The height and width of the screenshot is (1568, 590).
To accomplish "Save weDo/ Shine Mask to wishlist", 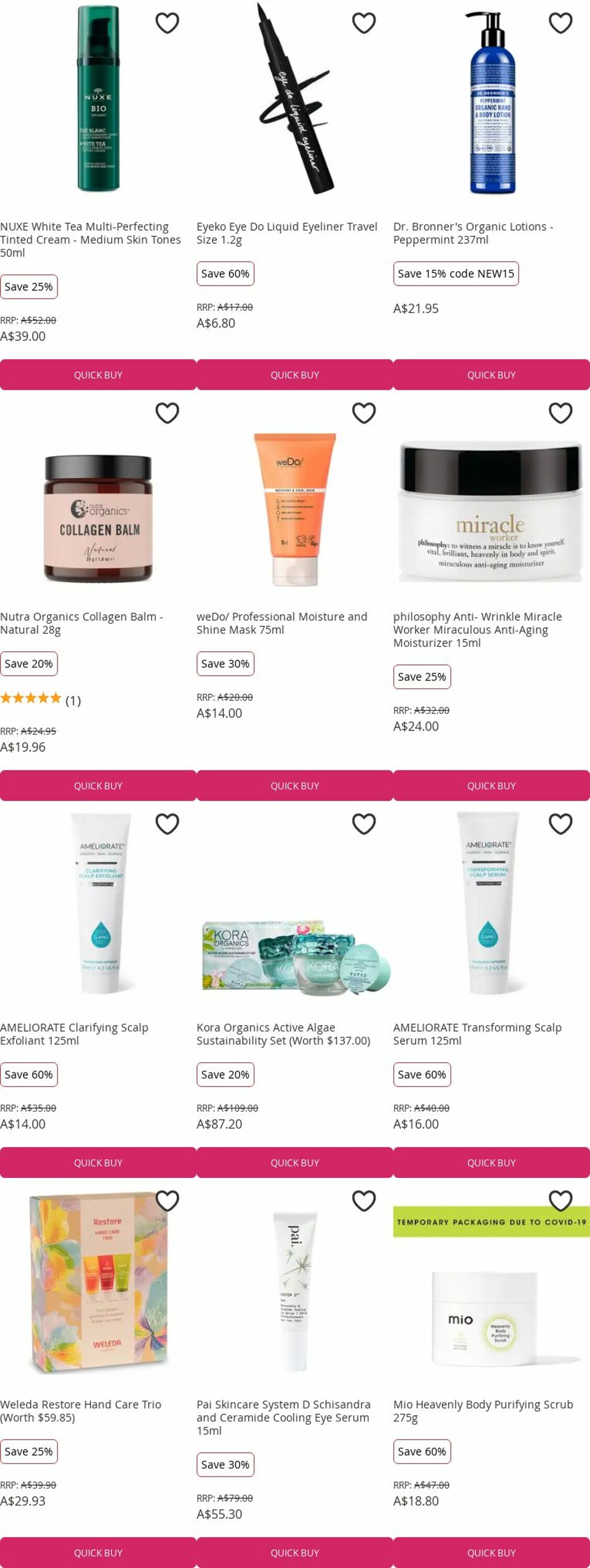I will pyautogui.click(x=364, y=413).
